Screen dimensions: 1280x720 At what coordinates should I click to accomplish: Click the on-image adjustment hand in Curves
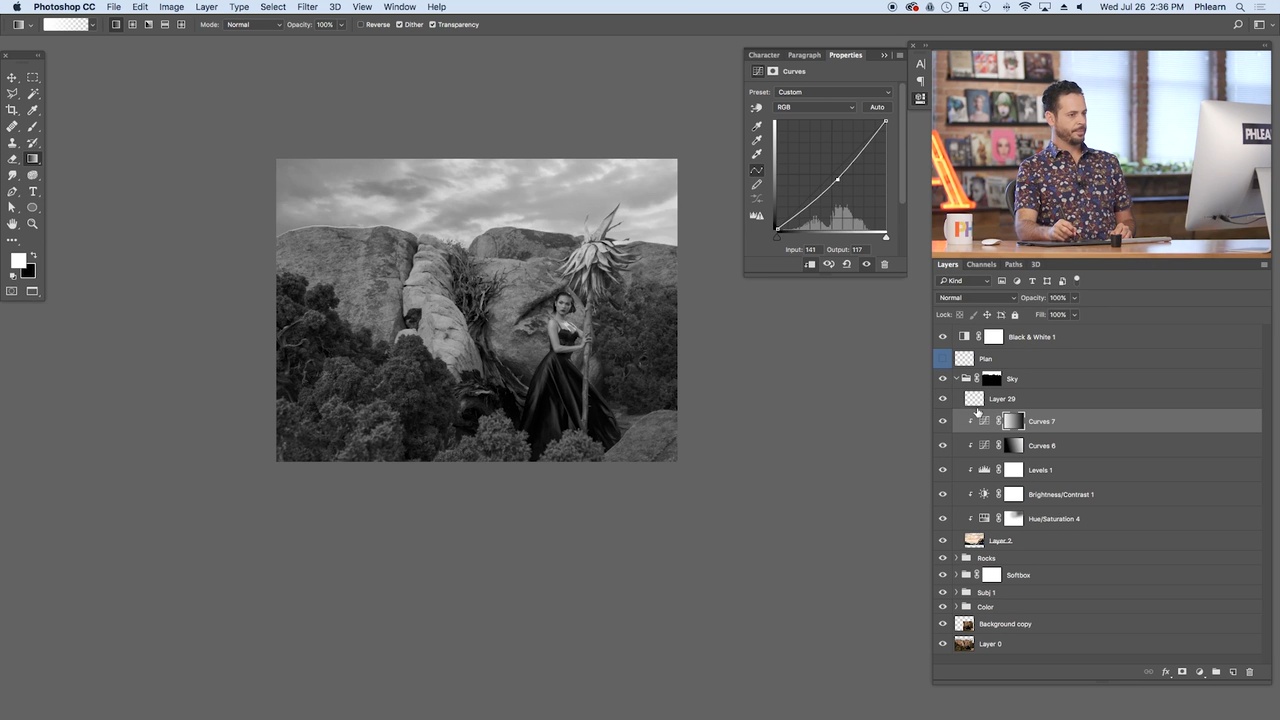[x=756, y=107]
